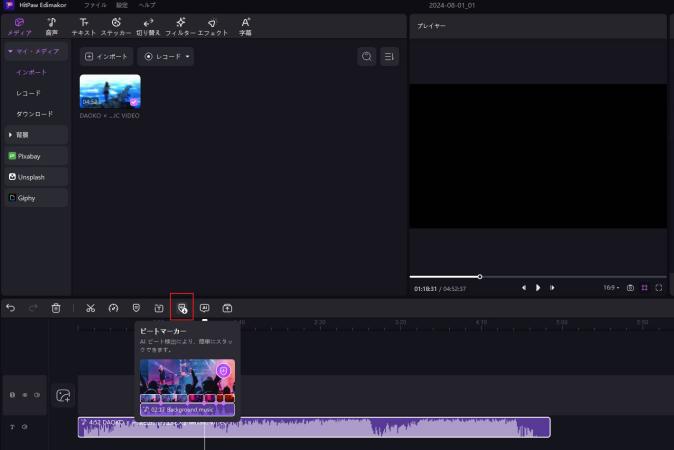Open the Pixabay media source
The height and width of the screenshot is (450, 674).
[x=36, y=156]
